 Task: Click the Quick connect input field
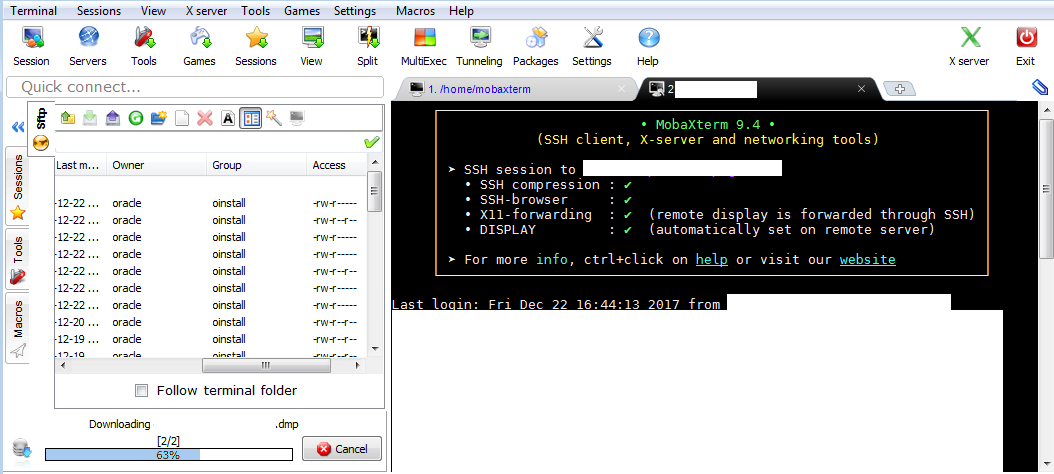point(195,87)
